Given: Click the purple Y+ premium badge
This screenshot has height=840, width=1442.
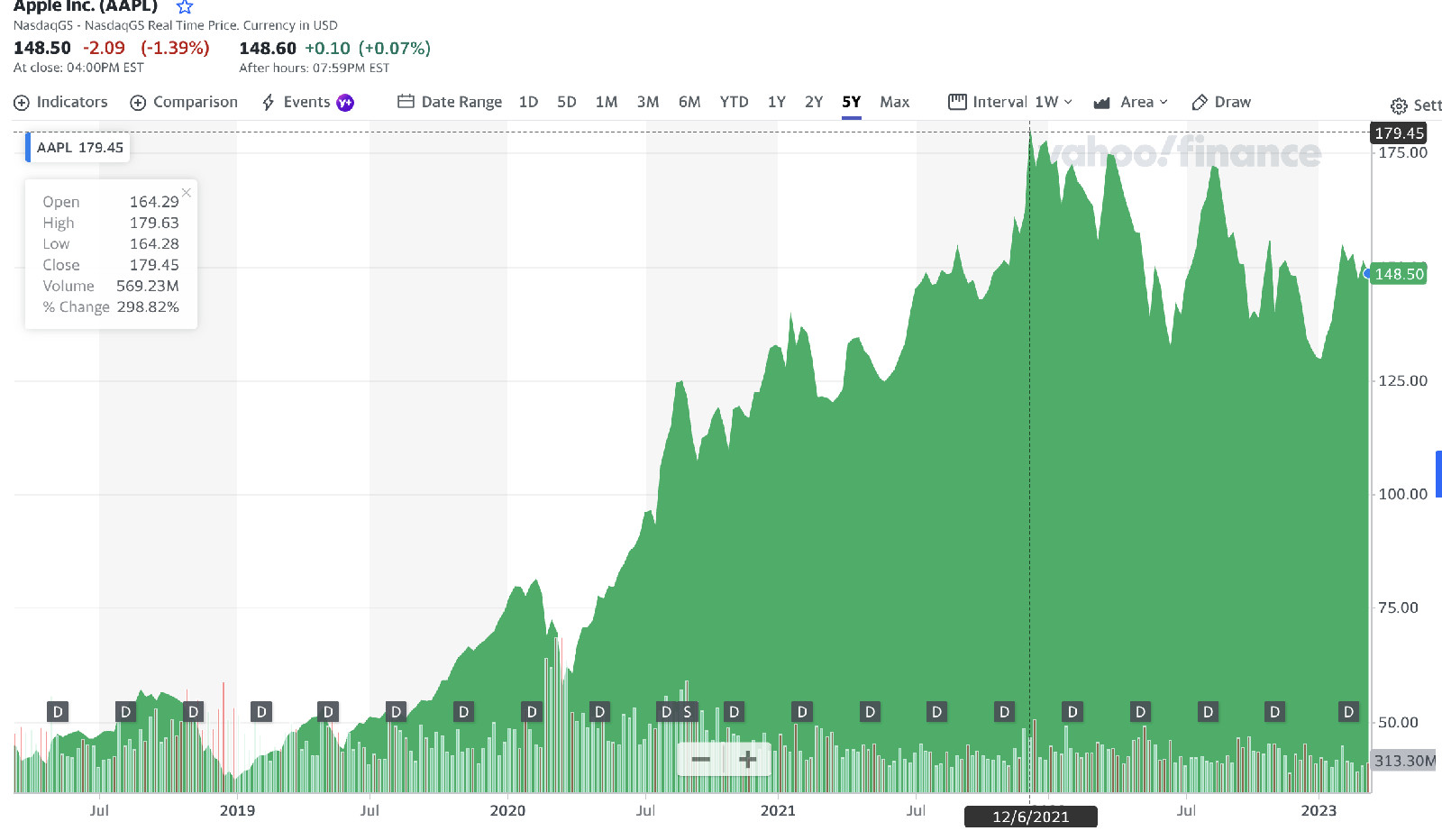Looking at the screenshot, I should pyautogui.click(x=345, y=103).
